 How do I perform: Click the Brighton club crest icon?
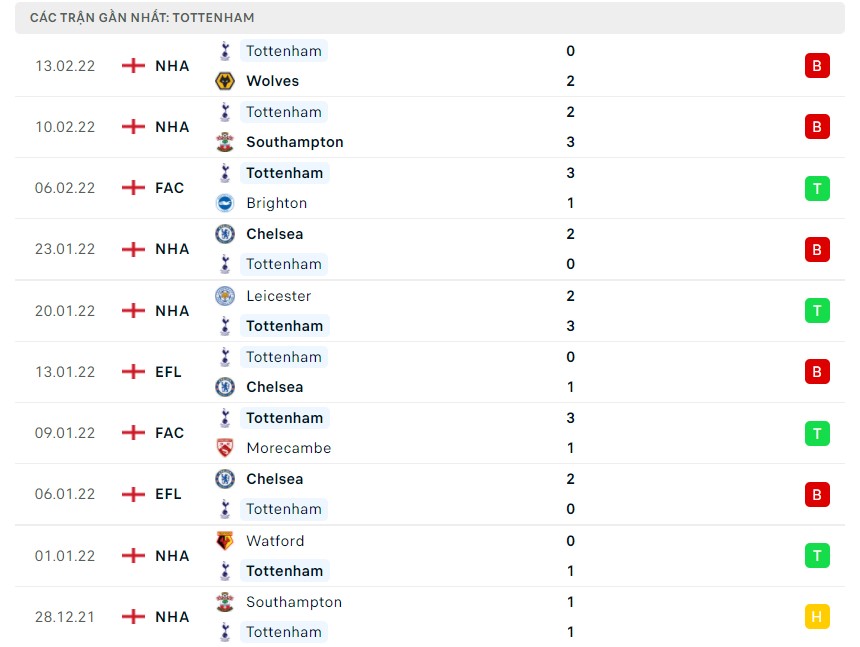[x=225, y=203]
